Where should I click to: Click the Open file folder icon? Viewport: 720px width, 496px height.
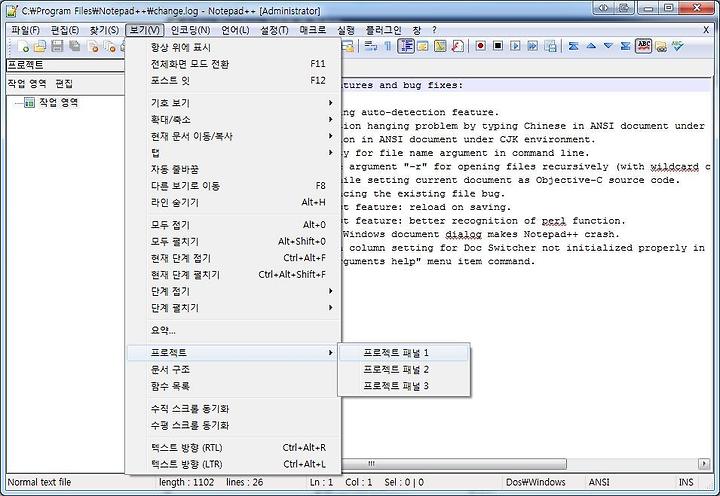click(x=40, y=46)
